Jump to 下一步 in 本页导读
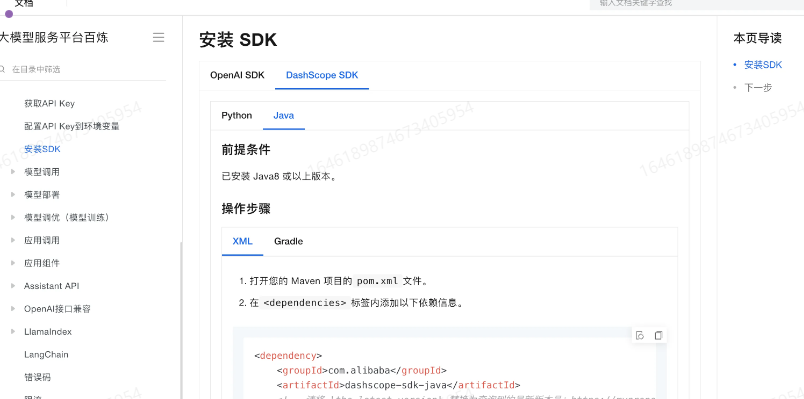This screenshot has height=399, width=804. (x=758, y=88)
